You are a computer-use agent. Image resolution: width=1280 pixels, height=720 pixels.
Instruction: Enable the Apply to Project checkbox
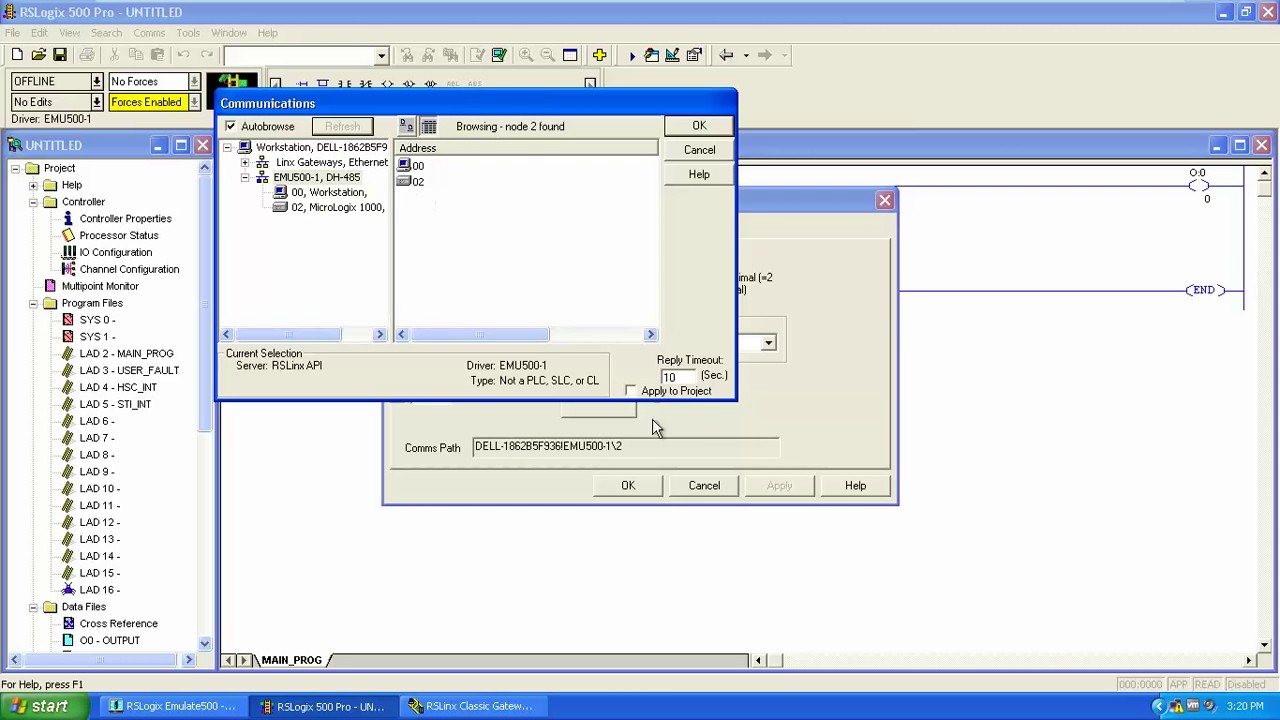630,390
